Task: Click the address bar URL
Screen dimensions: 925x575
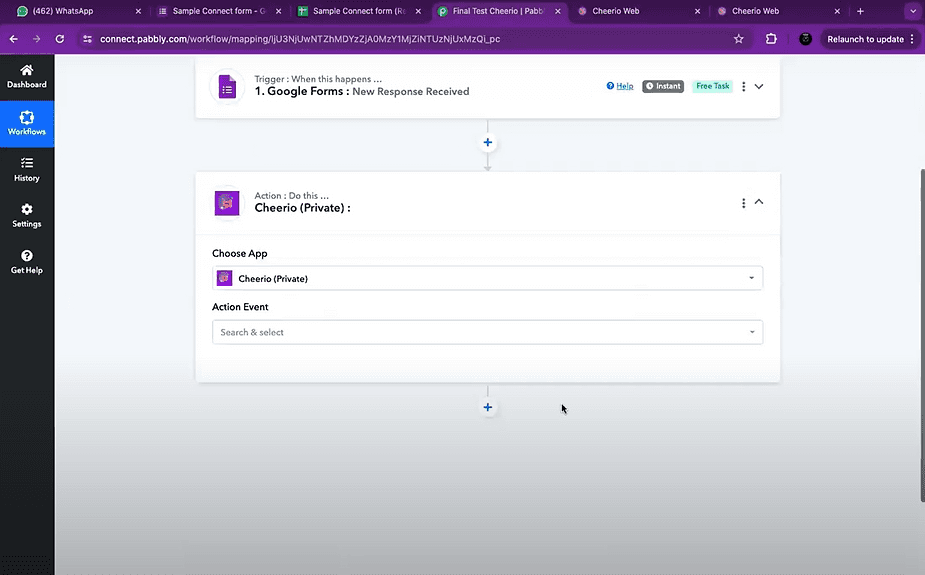Action: (300, 39)
